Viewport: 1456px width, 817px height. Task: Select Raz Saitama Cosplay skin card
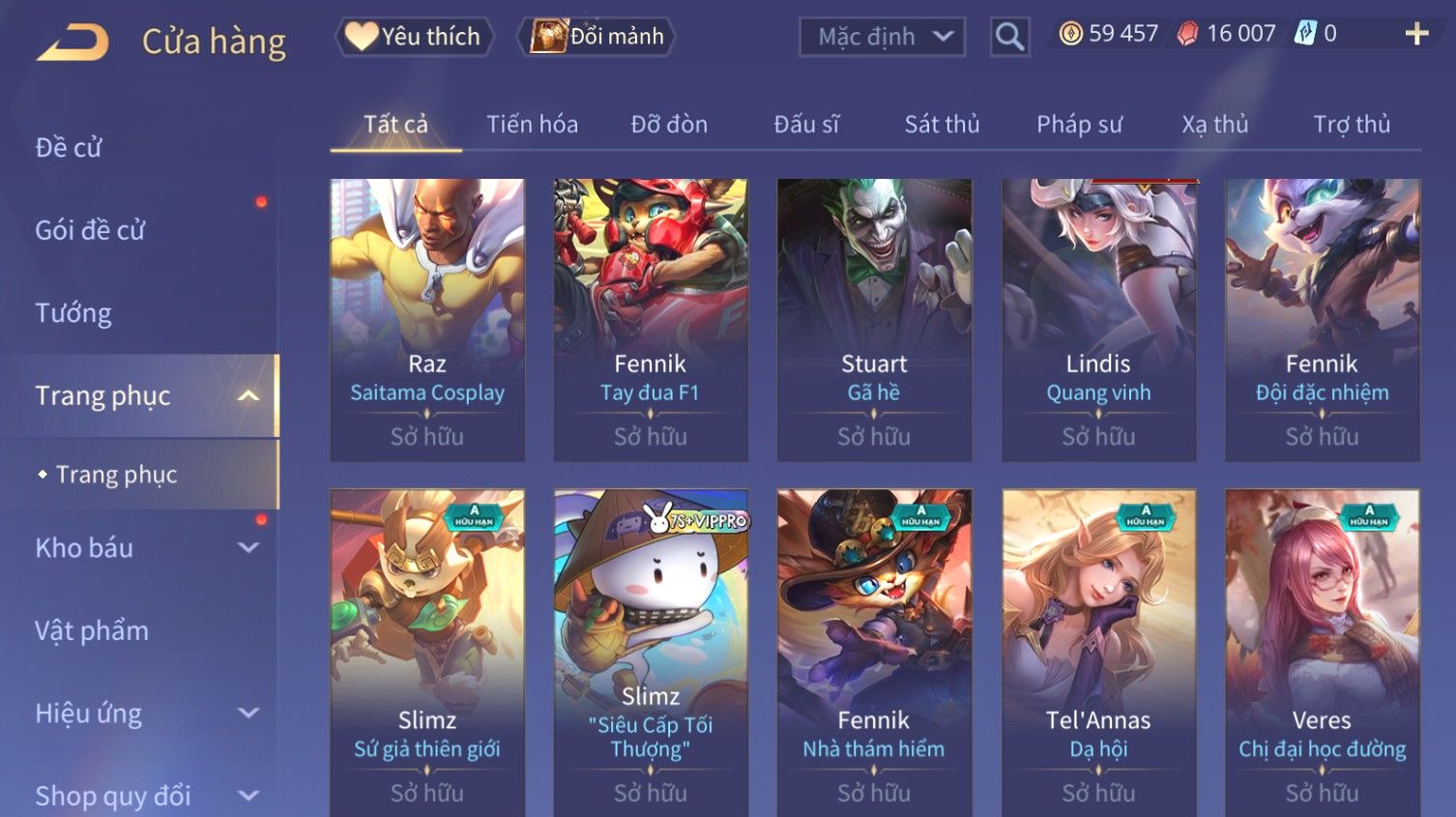coord(427,319)
